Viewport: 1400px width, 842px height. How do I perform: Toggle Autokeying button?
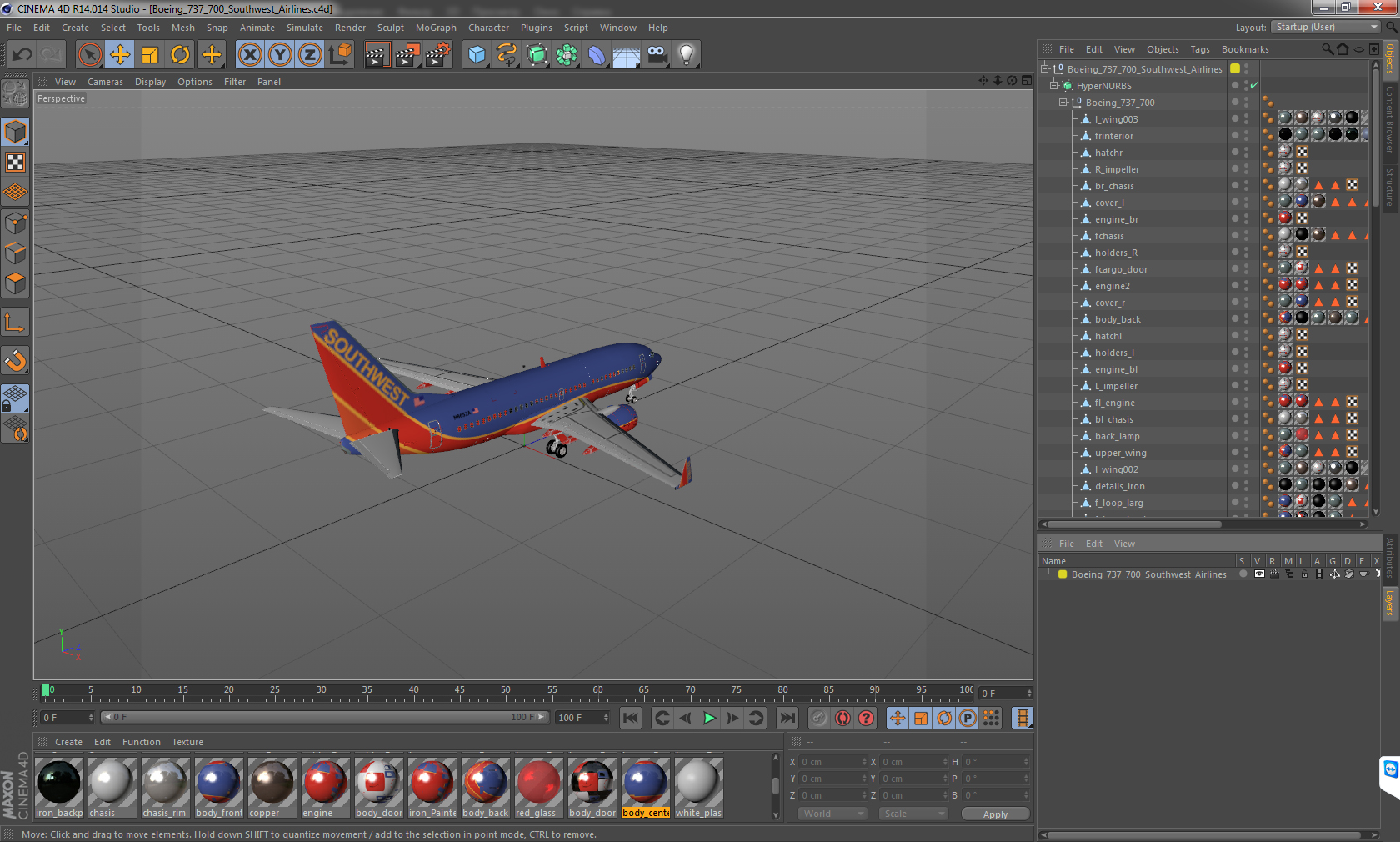pos(842,718)
